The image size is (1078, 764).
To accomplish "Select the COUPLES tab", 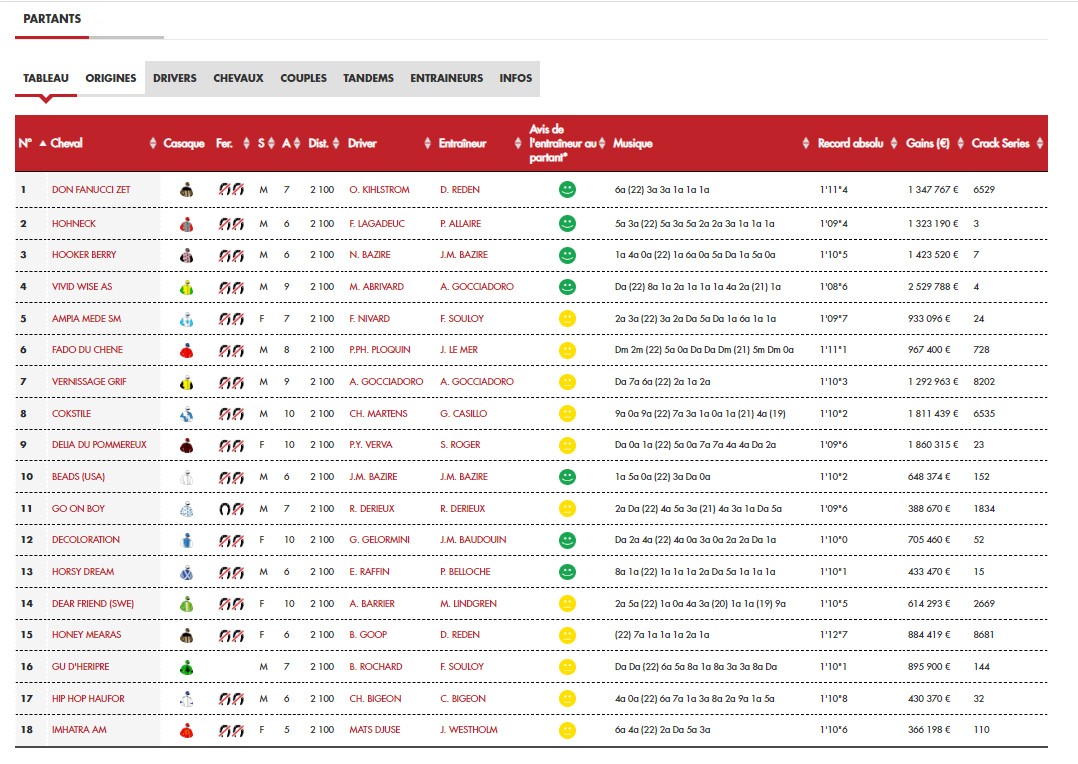I will tap(303, 78).
